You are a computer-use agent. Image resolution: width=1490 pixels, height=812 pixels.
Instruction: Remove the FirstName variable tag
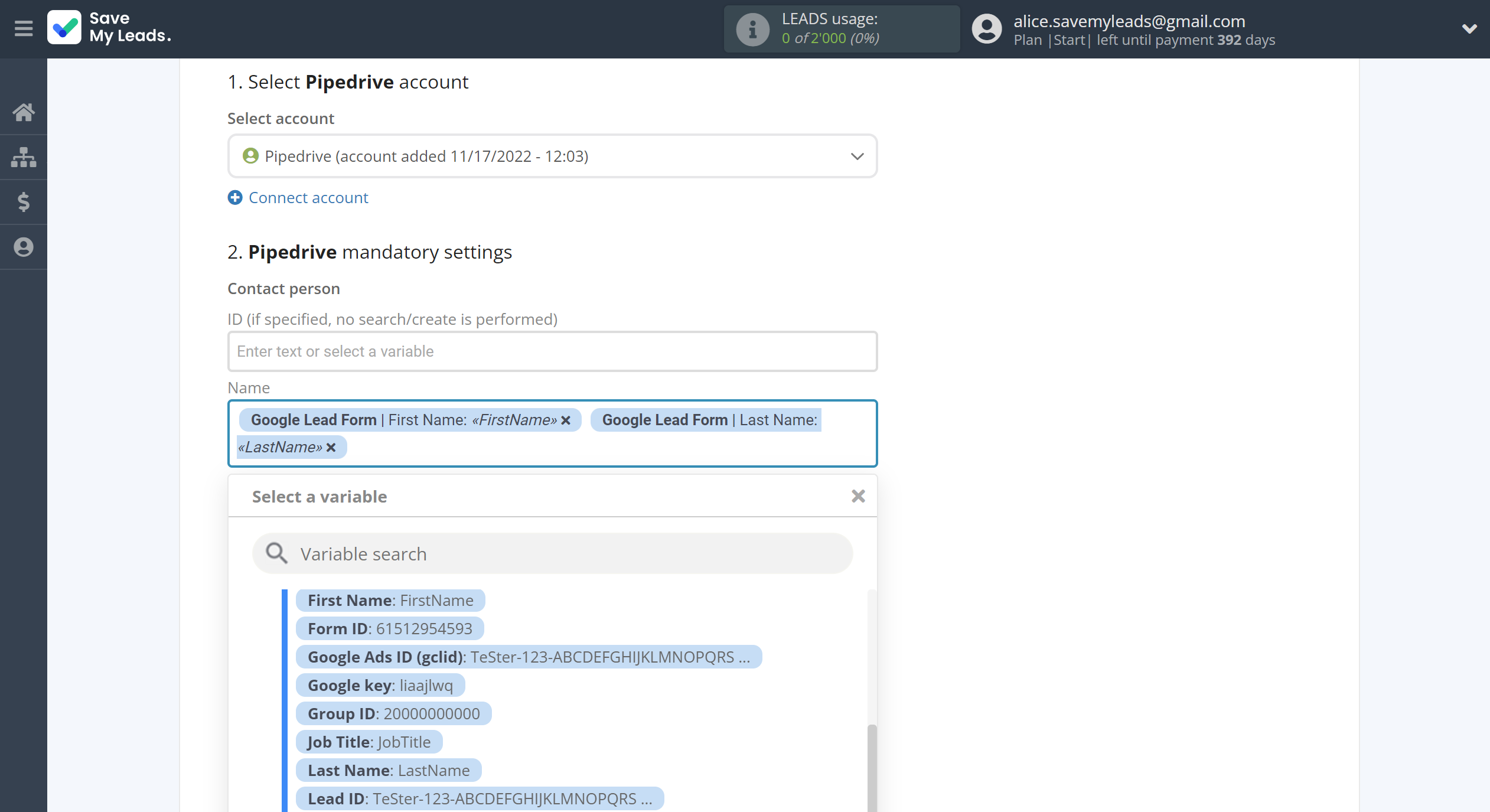click(566, 420)
